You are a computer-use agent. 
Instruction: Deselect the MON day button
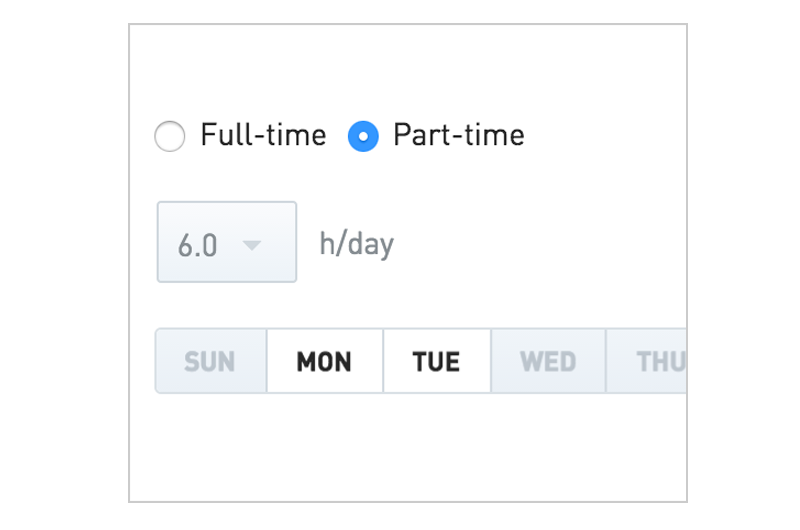[x=324, y=361]
